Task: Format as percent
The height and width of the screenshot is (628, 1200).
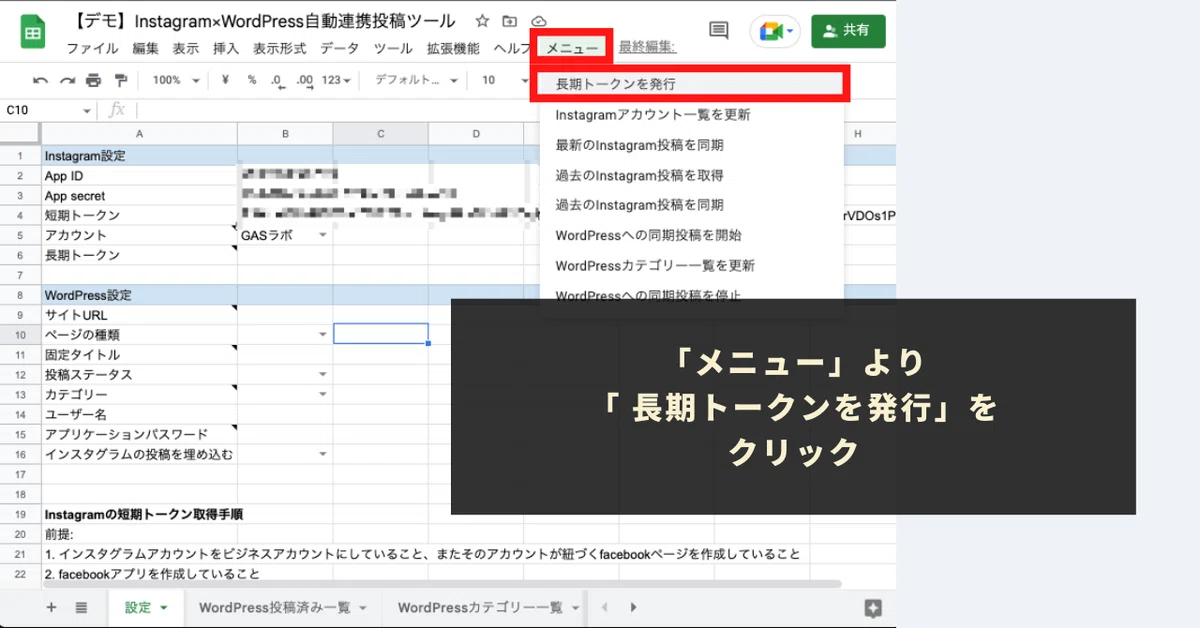Action: (252, 81)
